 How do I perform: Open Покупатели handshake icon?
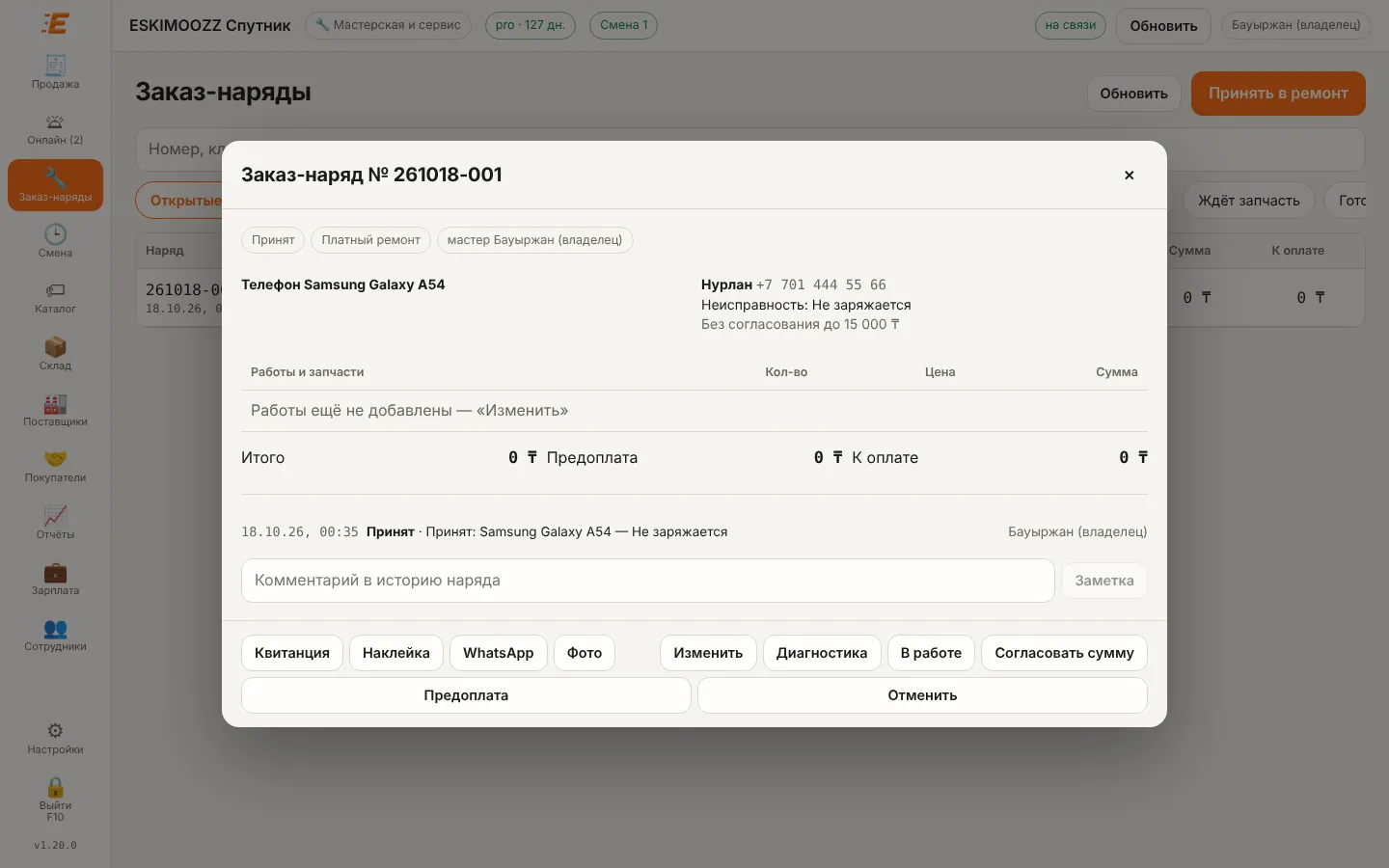point(55,466)
